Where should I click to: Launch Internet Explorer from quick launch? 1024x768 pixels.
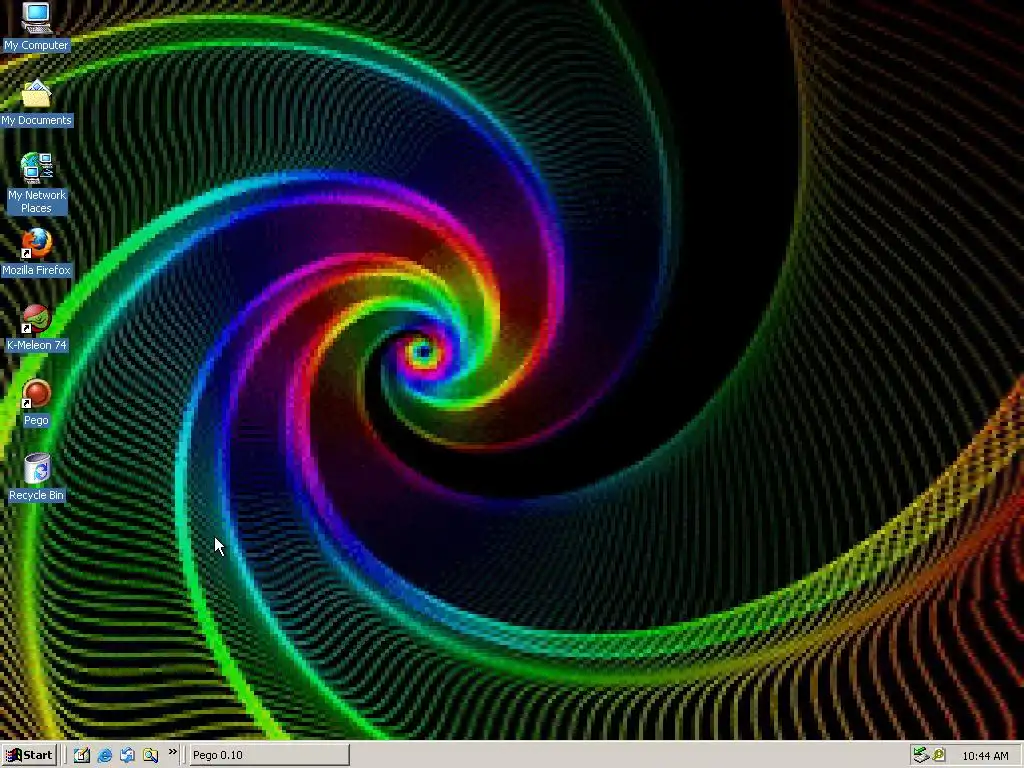point(104,755)
